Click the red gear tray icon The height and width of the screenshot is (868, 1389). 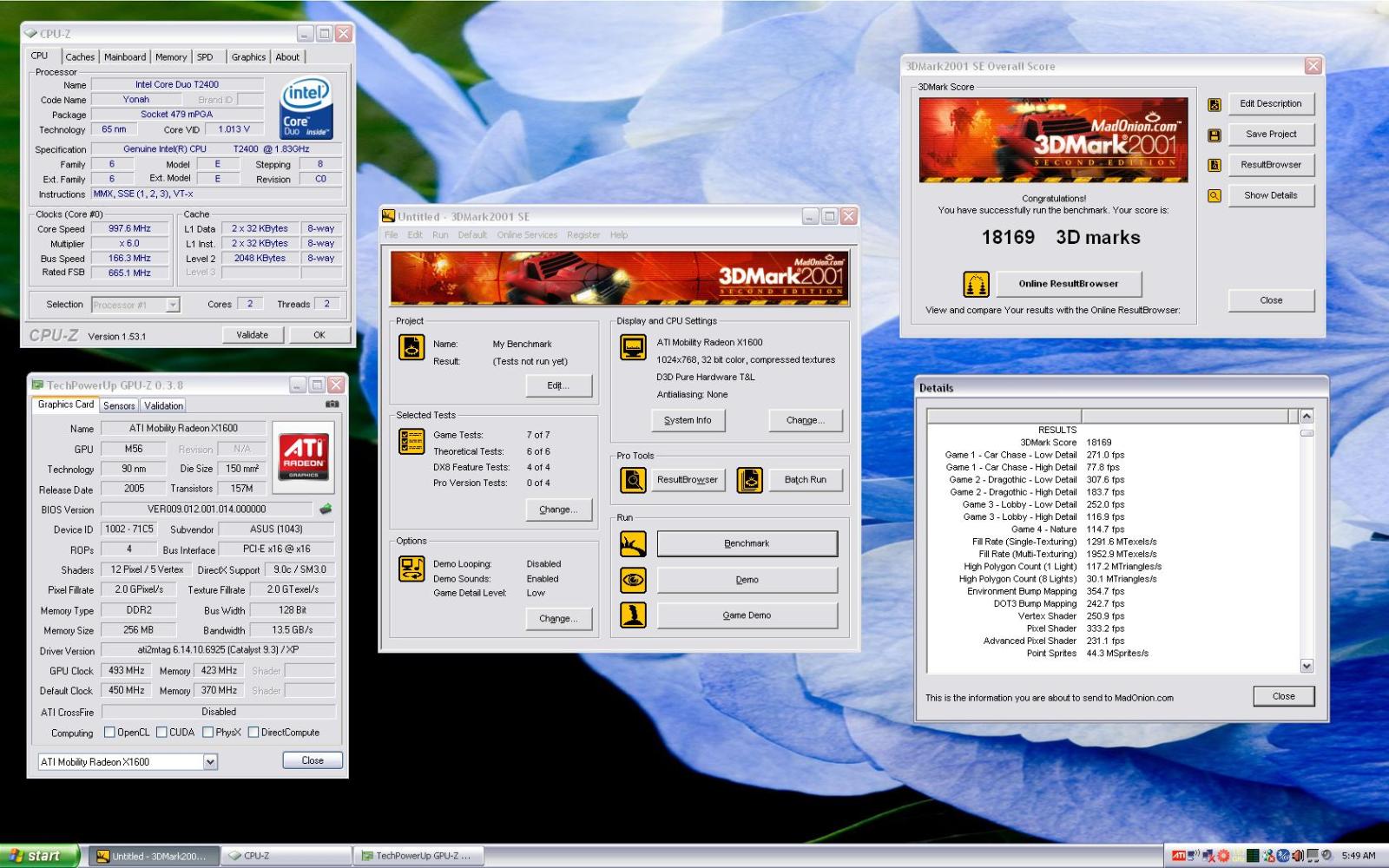click(x=1223, y=856)
